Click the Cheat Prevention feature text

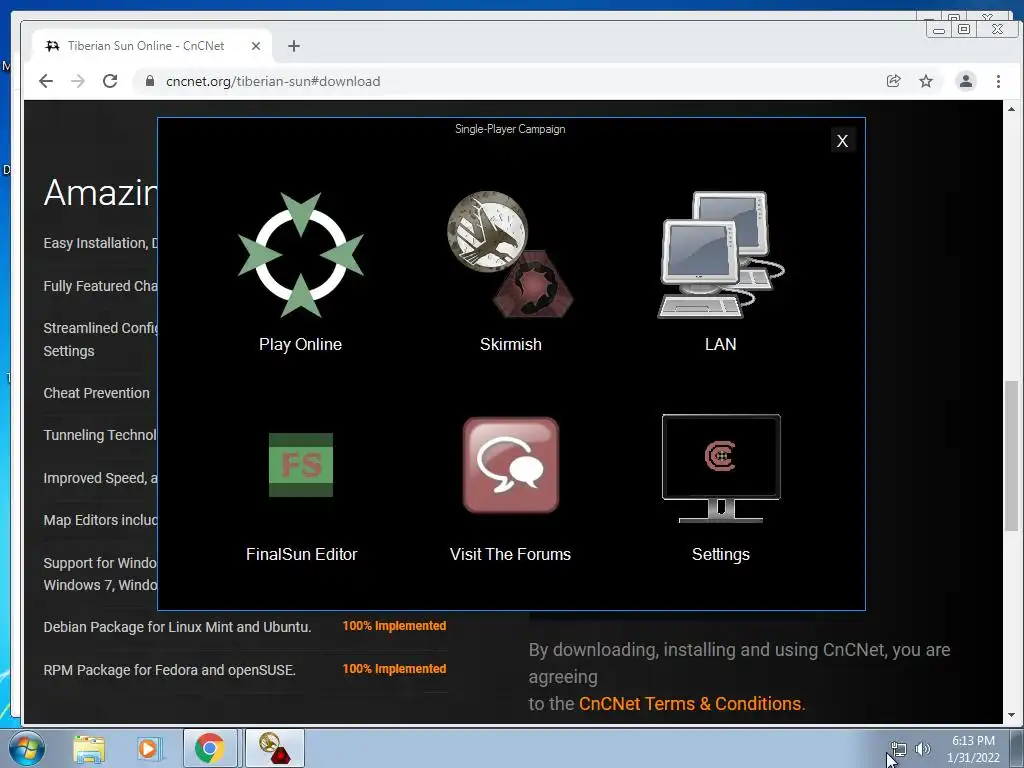(97, 393)
